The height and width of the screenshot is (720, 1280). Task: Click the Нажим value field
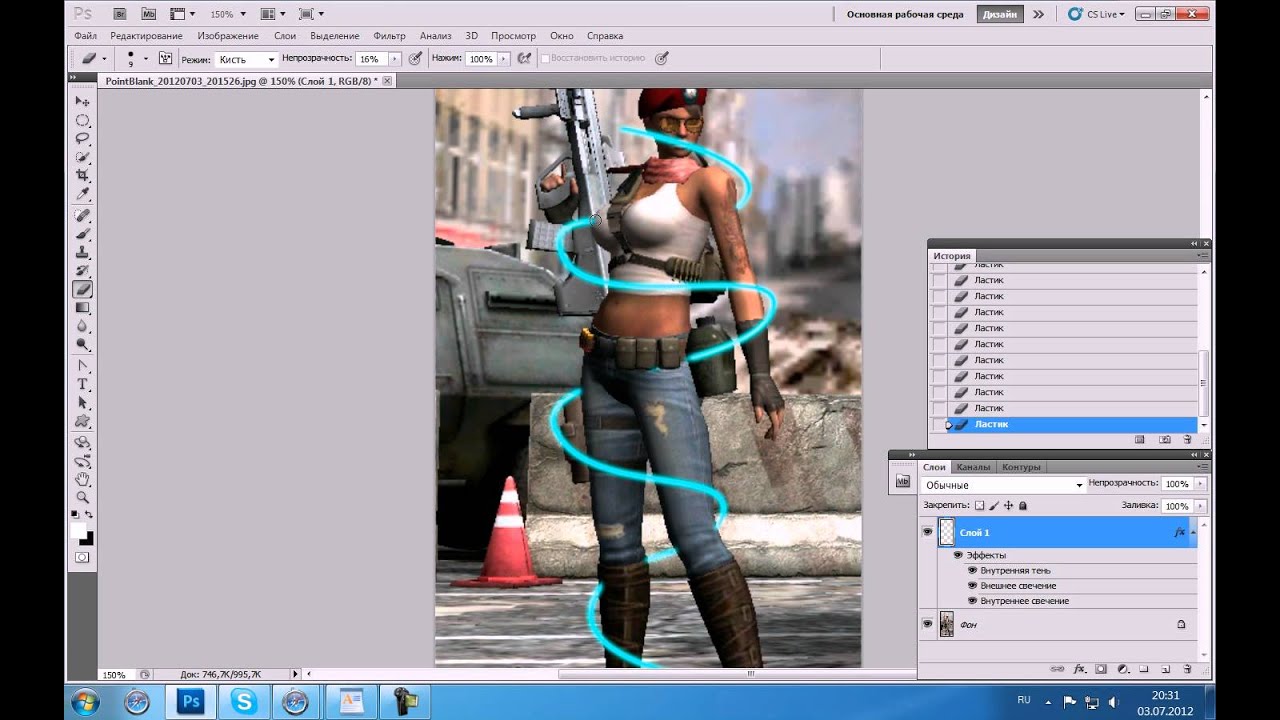[x=481, y=59]
